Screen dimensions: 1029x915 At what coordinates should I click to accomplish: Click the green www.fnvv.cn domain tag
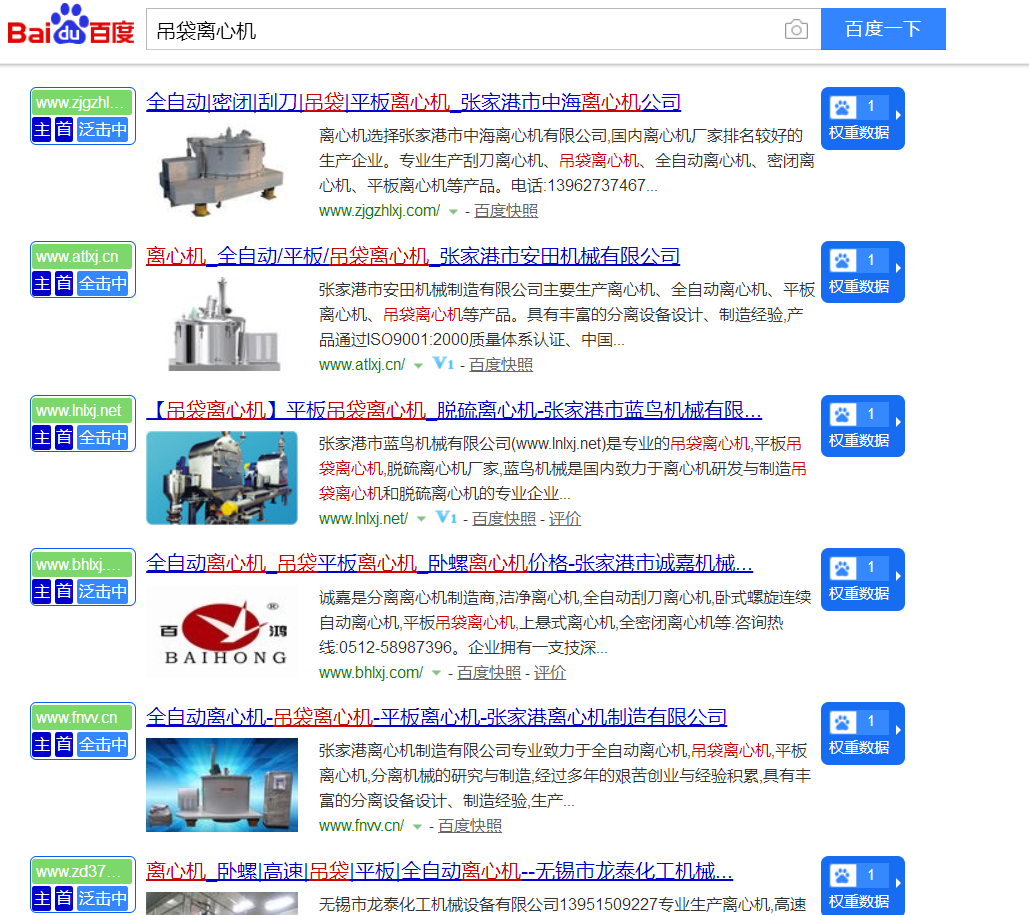click(x=83, y=717)
